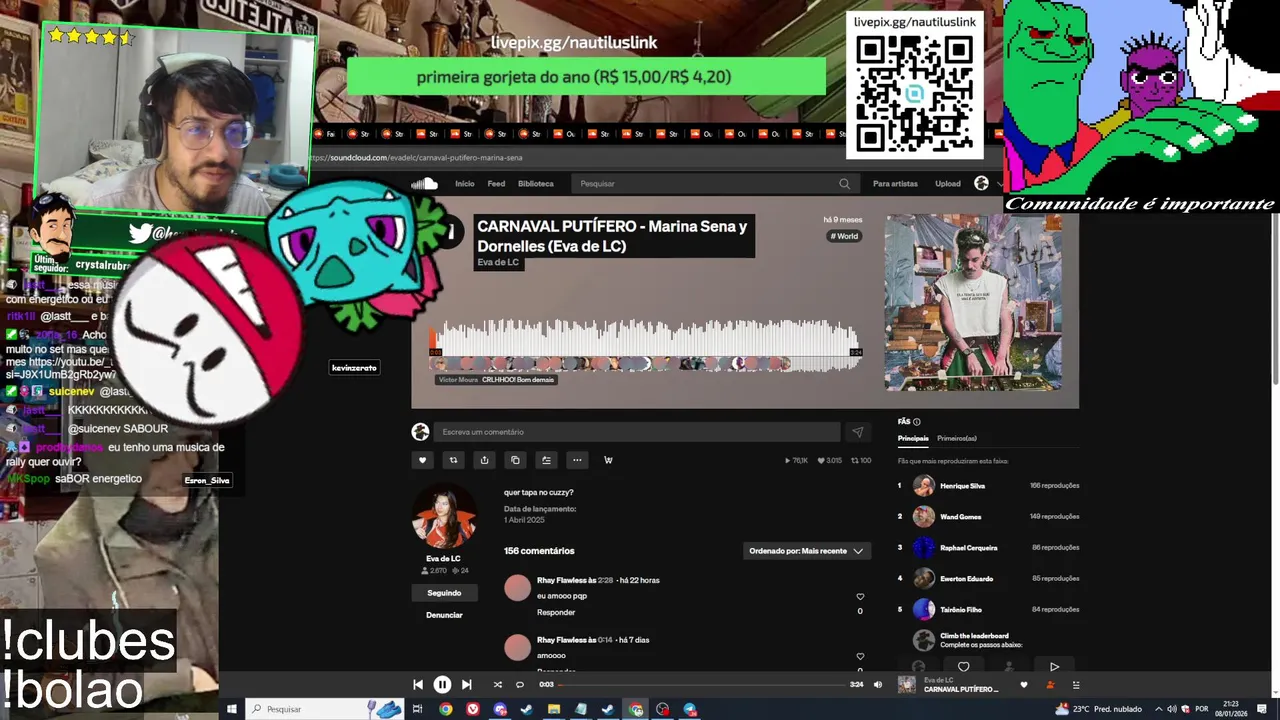Open Biblioteca in SoundCloud nav

coord(535,183)
